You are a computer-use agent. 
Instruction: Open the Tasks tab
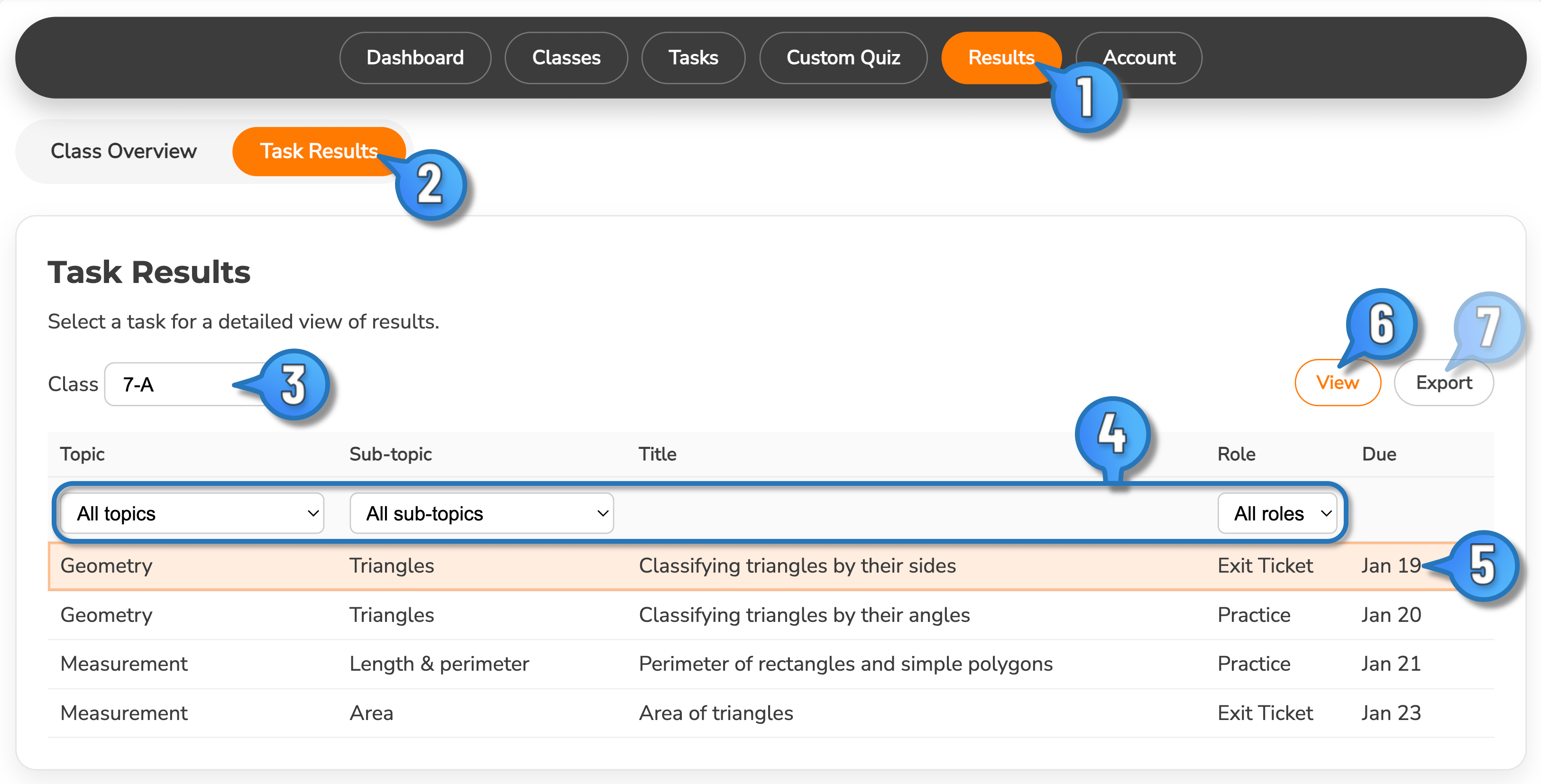[x=693, y=57]
